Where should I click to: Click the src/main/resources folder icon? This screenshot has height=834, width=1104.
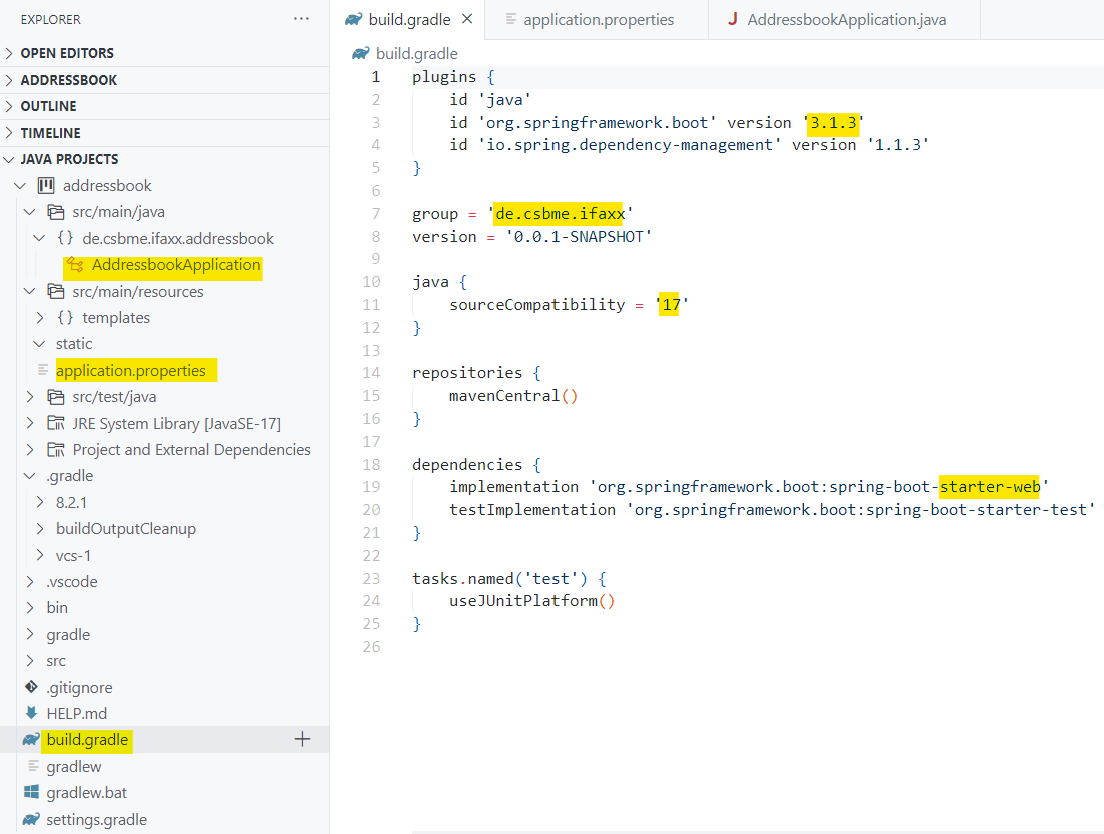point(56,291)
